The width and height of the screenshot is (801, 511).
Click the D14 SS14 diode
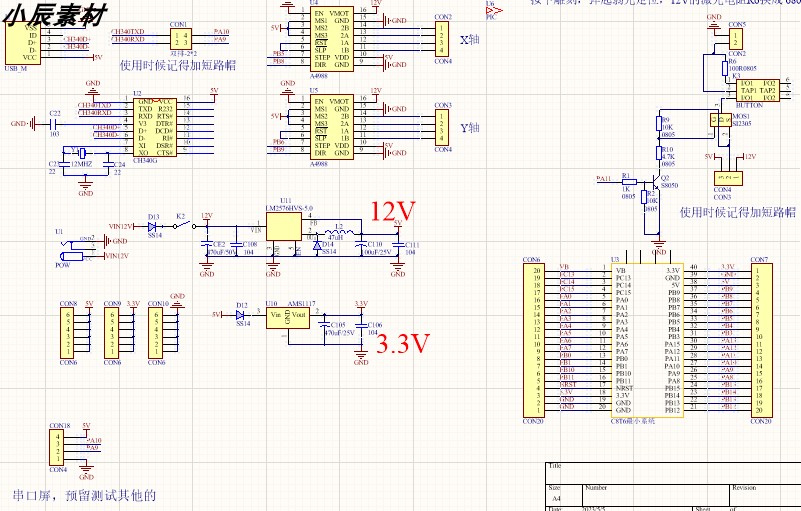(317, 246)
